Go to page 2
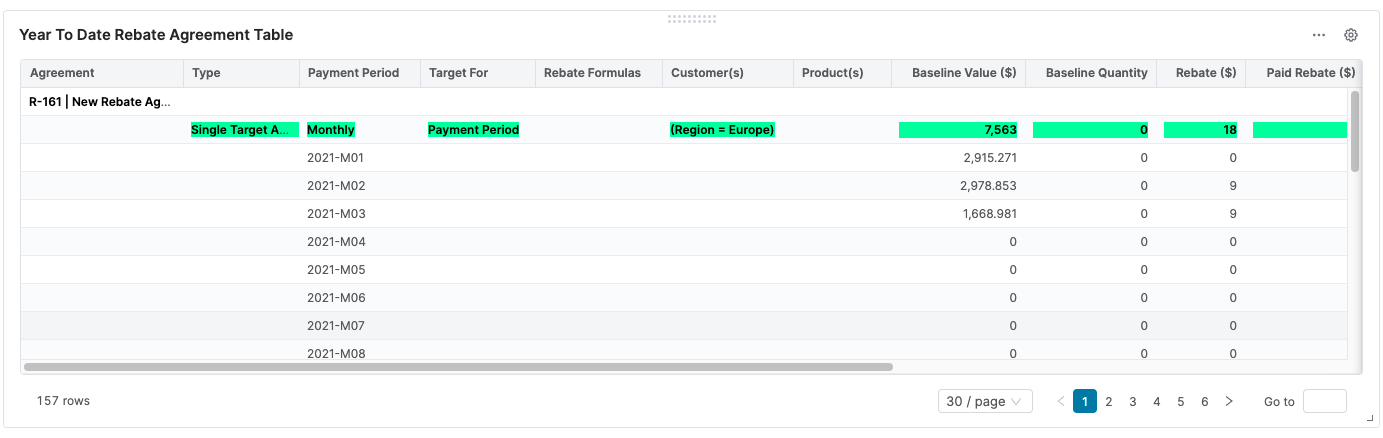Screen dimensions: 1383x438 (1109, 401)
